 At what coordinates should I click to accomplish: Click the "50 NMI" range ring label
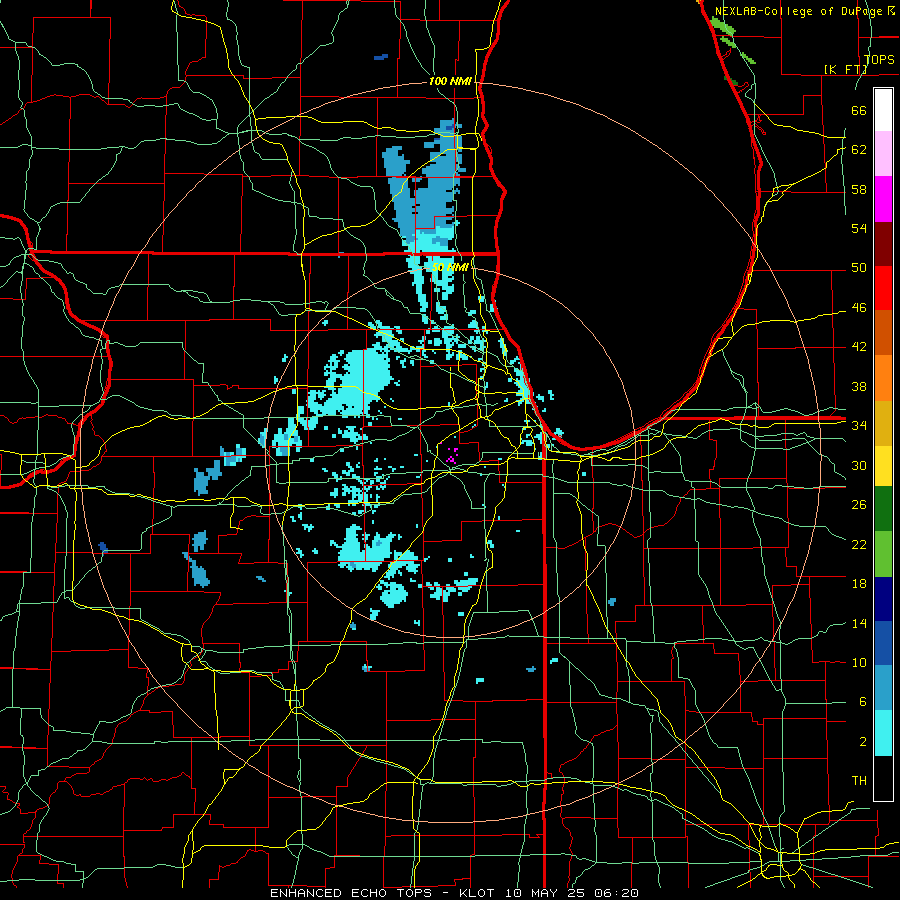450,267
